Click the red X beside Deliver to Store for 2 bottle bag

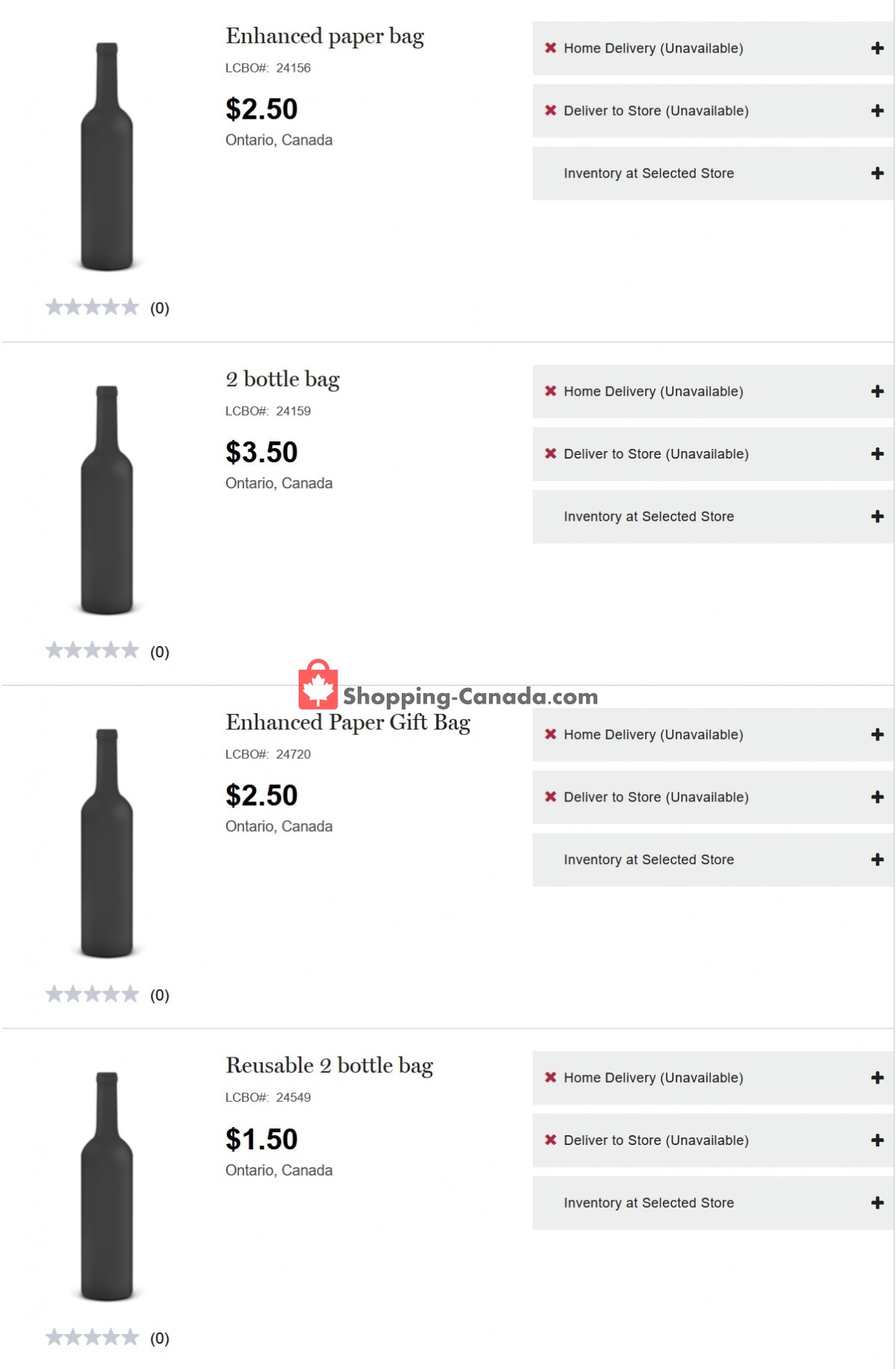pyautogui.click(x=550, y=453)
